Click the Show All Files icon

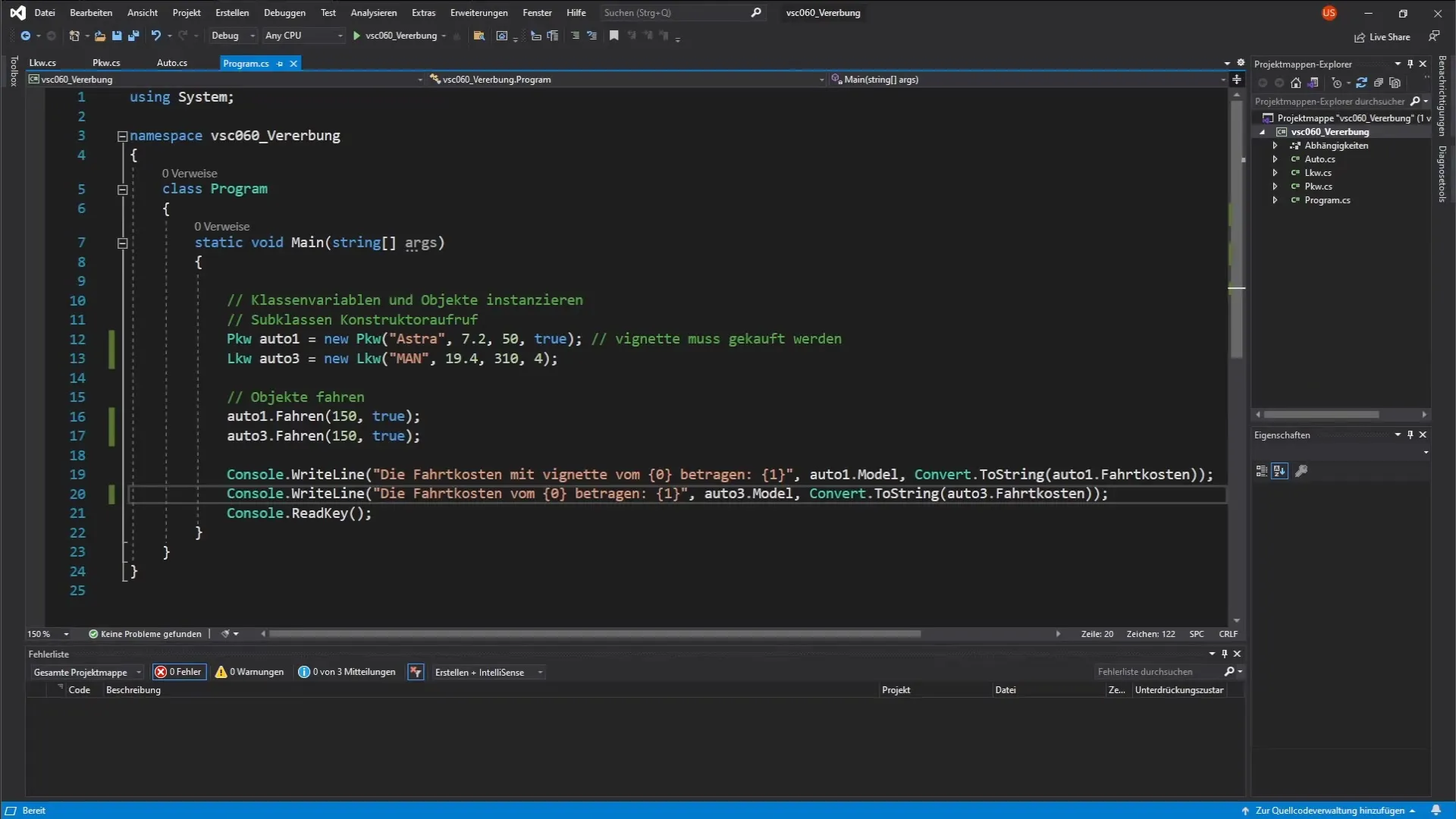click(1395, 83)
